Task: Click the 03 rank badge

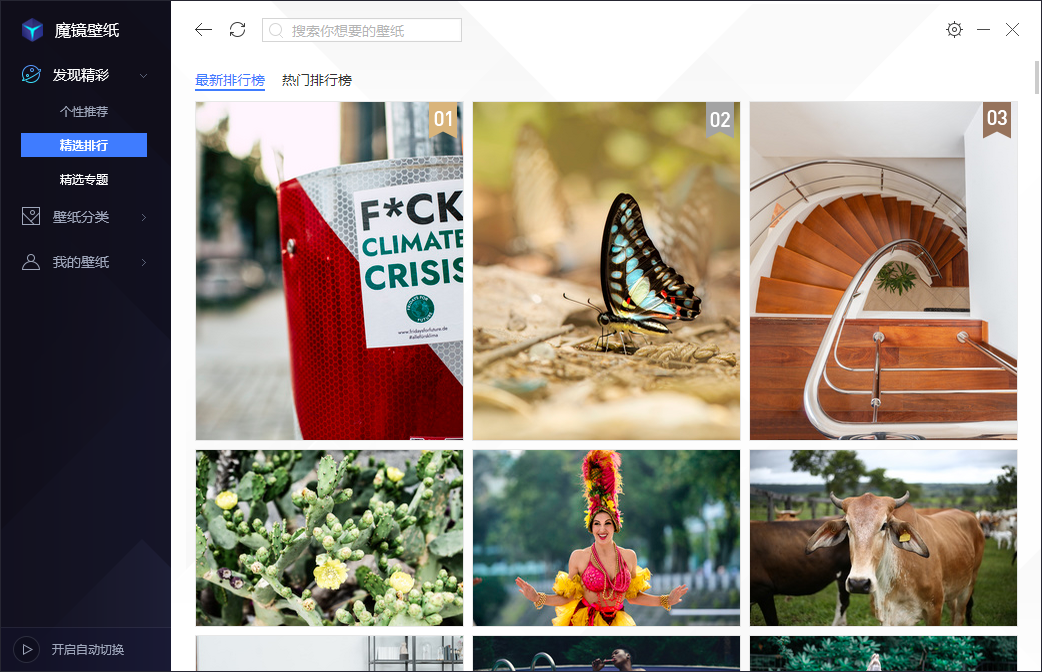Action: tap(997, 120)
